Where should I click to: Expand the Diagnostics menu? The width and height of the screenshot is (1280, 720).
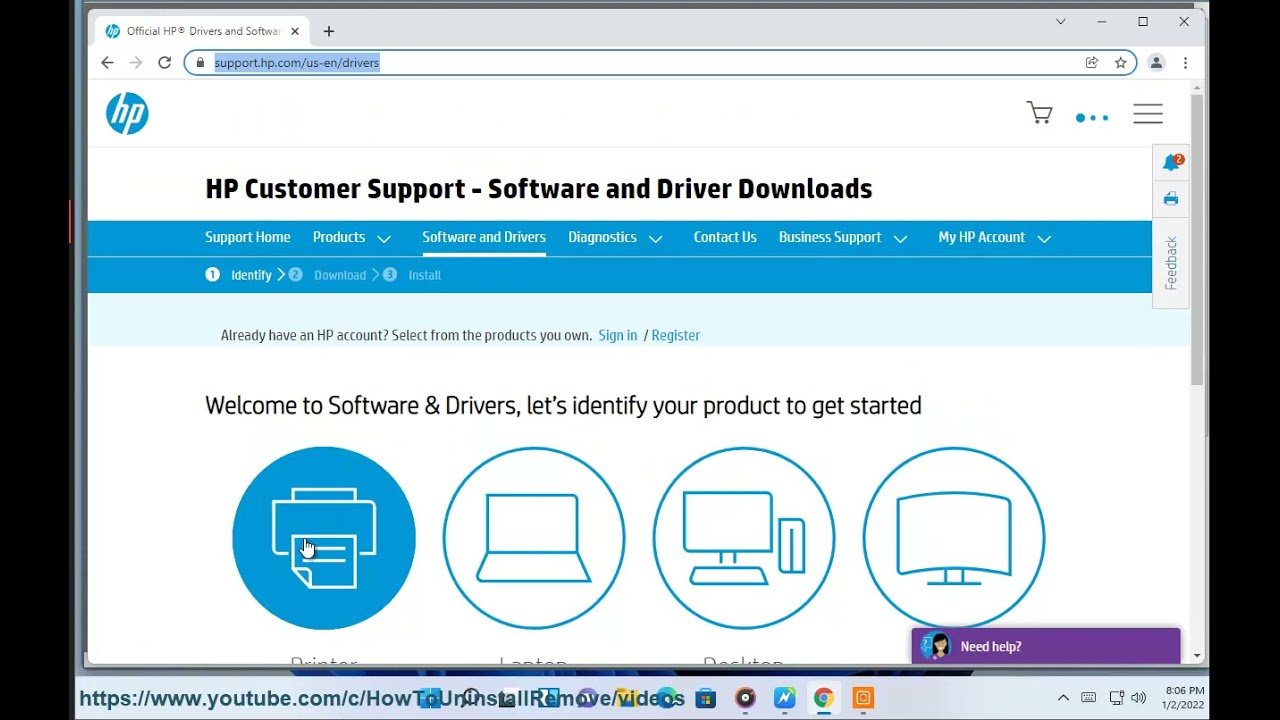[x=615, y=238]
